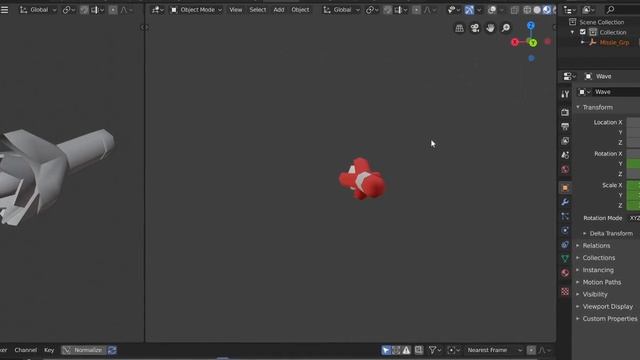Switch to wireframe viewport shading

pos(527,10)
